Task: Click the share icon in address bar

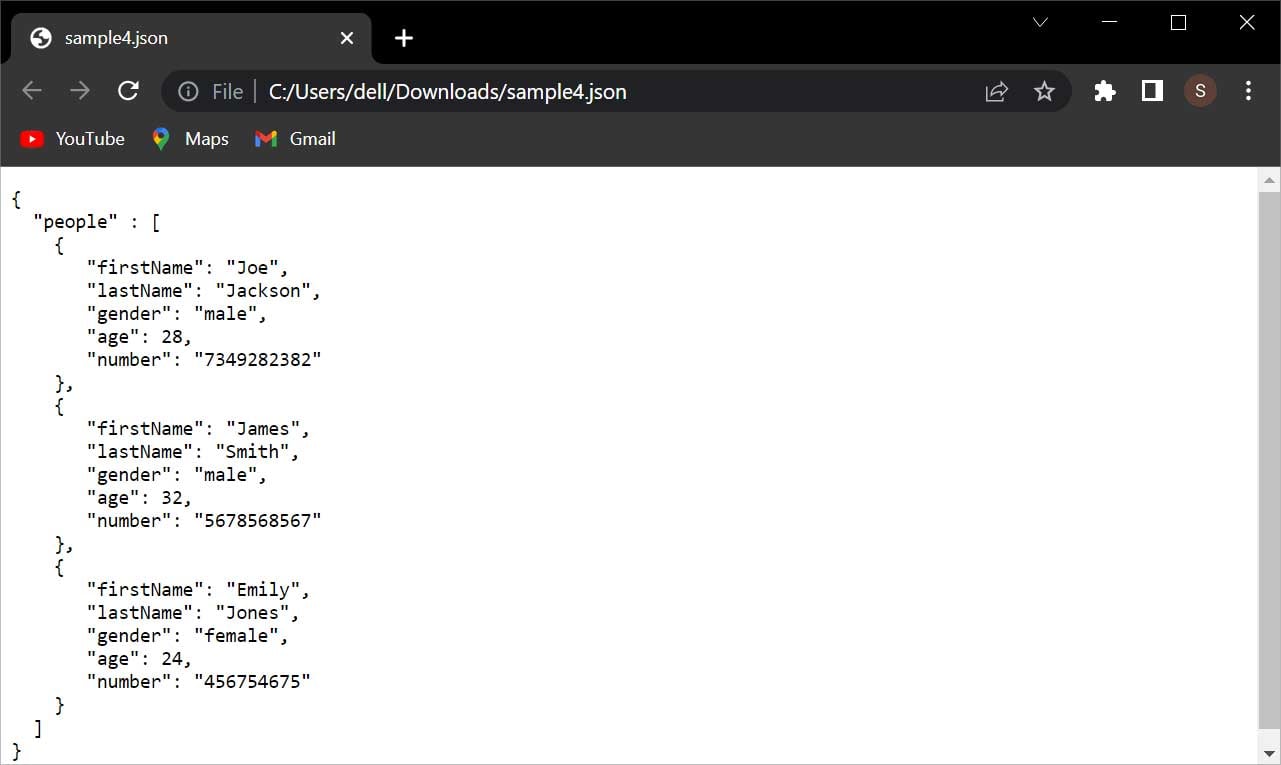Action: click(x=996, y=90)
